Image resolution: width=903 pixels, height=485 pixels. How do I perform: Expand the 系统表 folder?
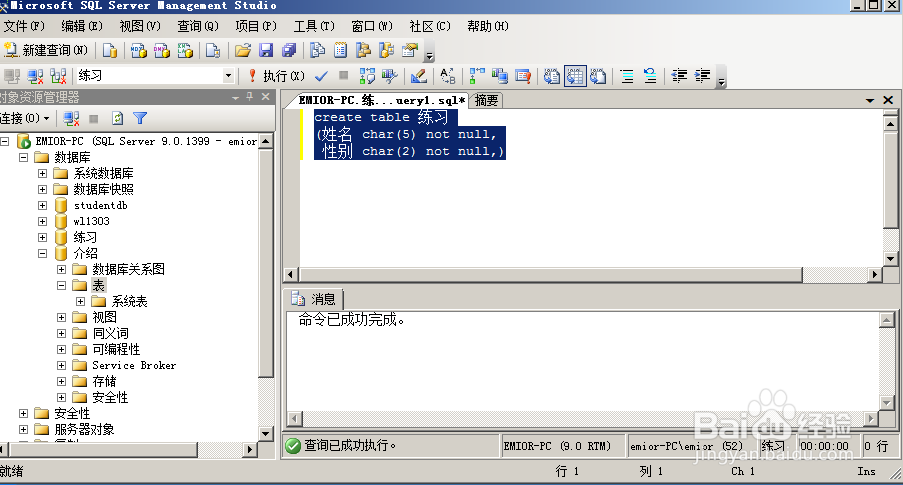(x=80, y=301)
